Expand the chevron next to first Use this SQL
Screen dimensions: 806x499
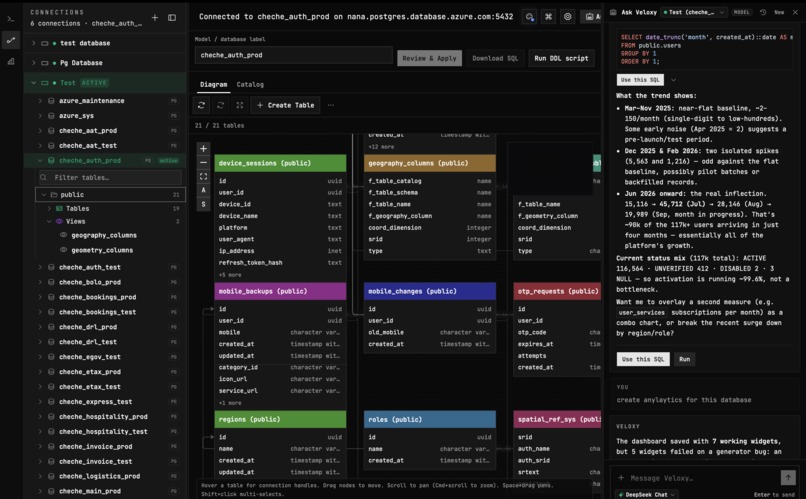[x=673, y=80]
